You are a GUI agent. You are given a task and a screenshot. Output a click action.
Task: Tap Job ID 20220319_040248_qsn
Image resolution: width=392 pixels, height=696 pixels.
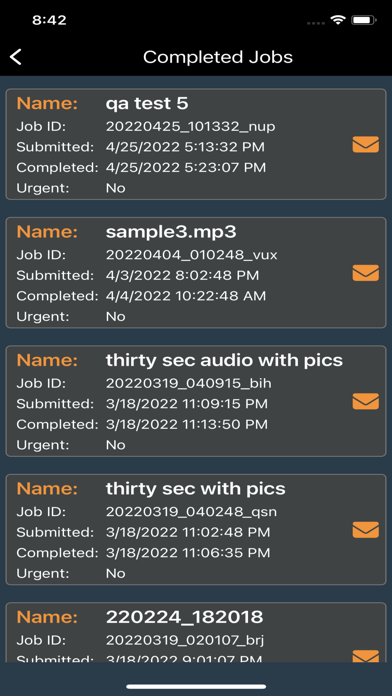click(191, 511)
